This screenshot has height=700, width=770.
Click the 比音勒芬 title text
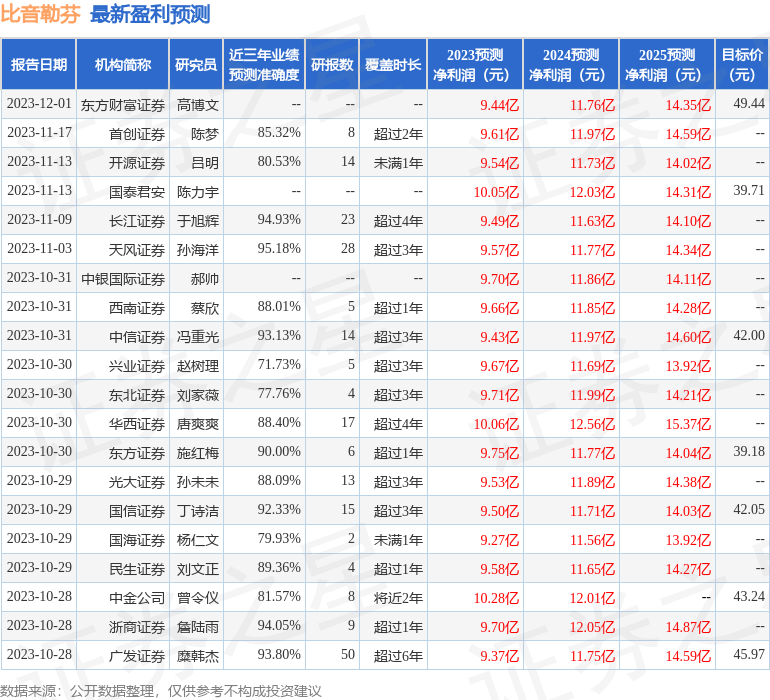pyautogui.click(x=40, y=14)
